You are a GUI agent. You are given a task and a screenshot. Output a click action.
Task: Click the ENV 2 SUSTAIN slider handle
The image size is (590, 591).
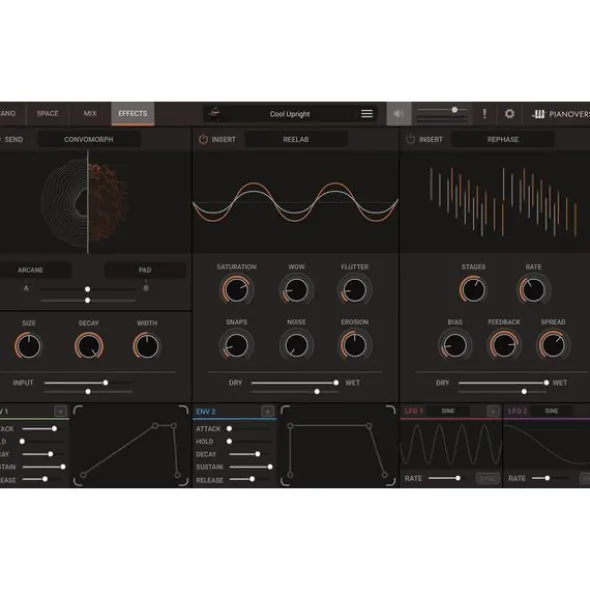270,467
